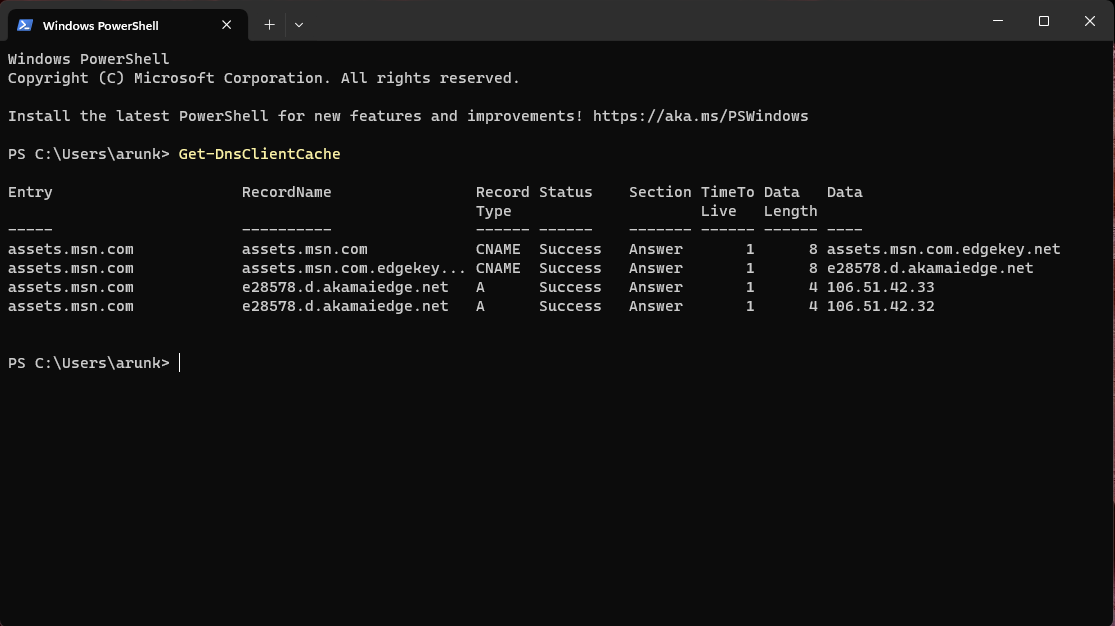
Task: Click the Status column header
Action: (565, 192)
